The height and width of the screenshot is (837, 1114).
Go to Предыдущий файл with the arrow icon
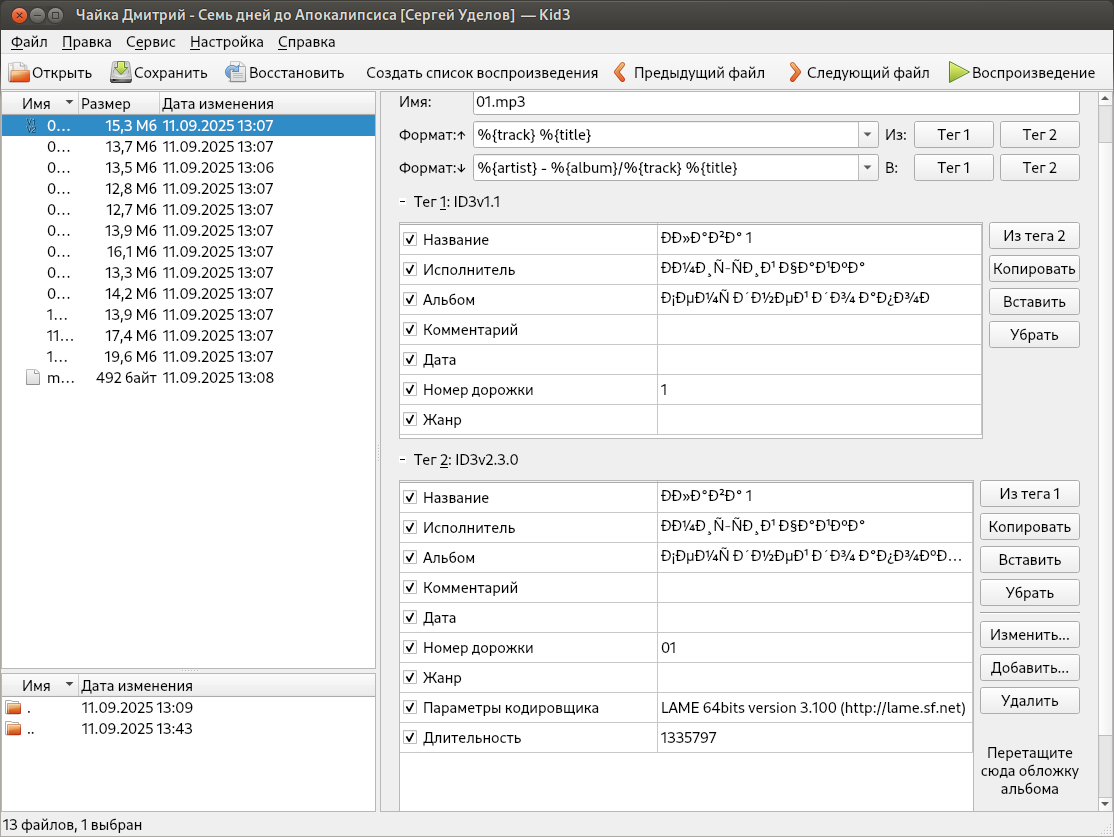point(620,72)
